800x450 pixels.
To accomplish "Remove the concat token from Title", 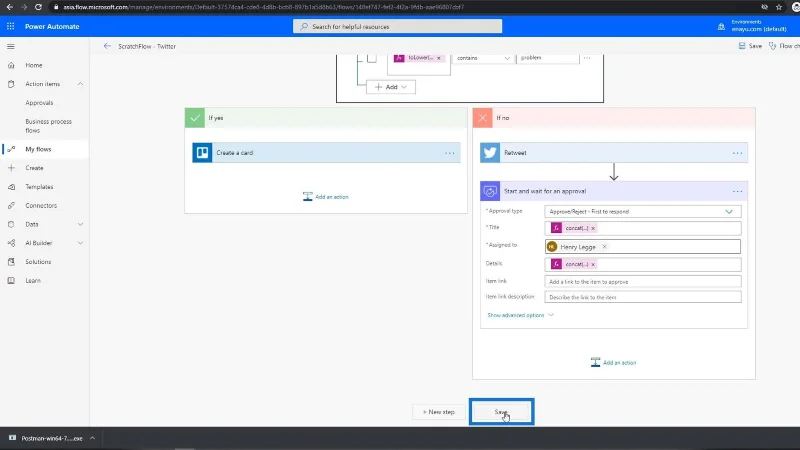I will click(x=593, y=228).
